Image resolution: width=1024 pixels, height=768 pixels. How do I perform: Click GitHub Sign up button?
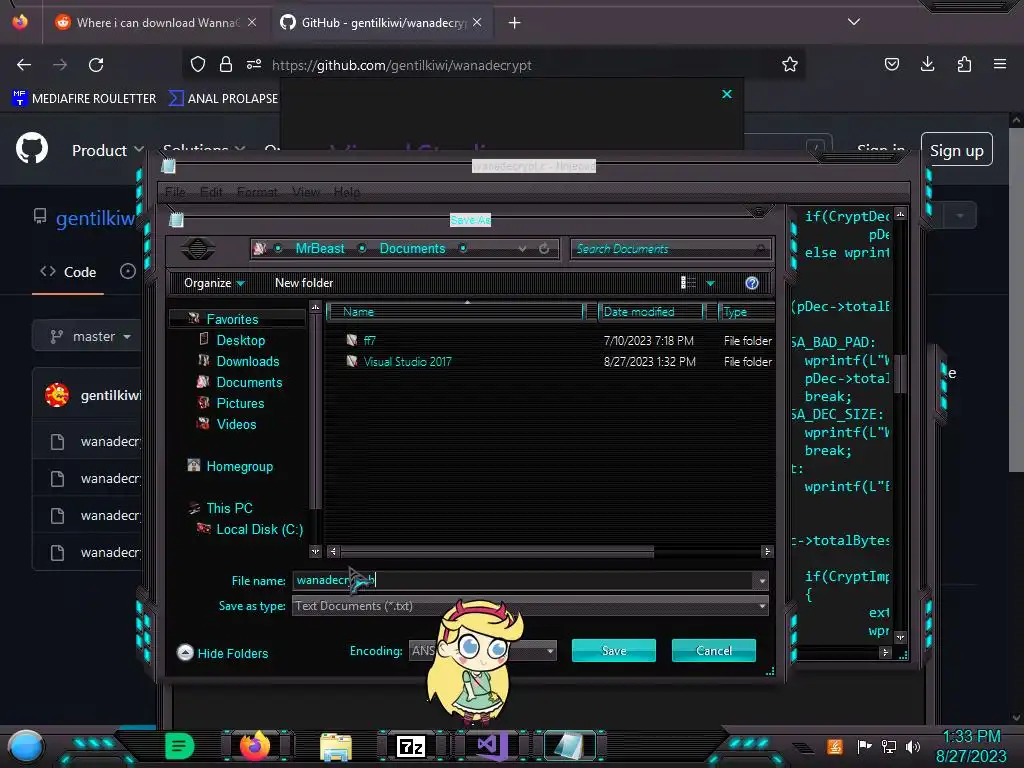pyautogui.click(x=956, y=150)
